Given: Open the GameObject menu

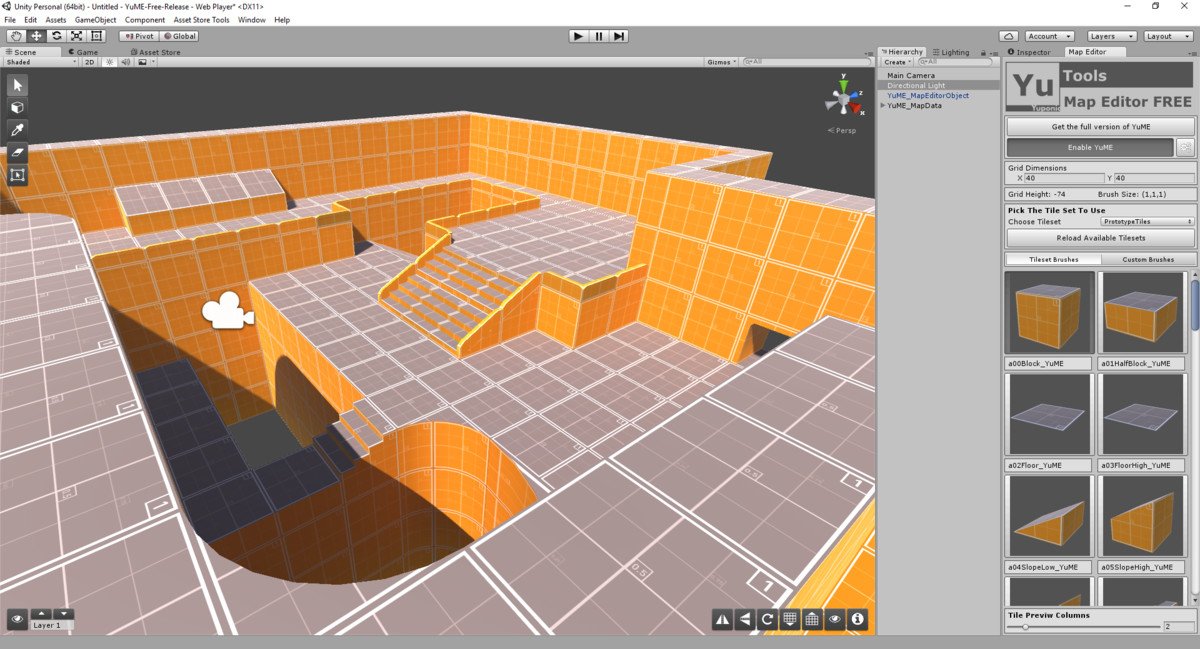Looking at the screenshot, I should (x=95, y=20).
